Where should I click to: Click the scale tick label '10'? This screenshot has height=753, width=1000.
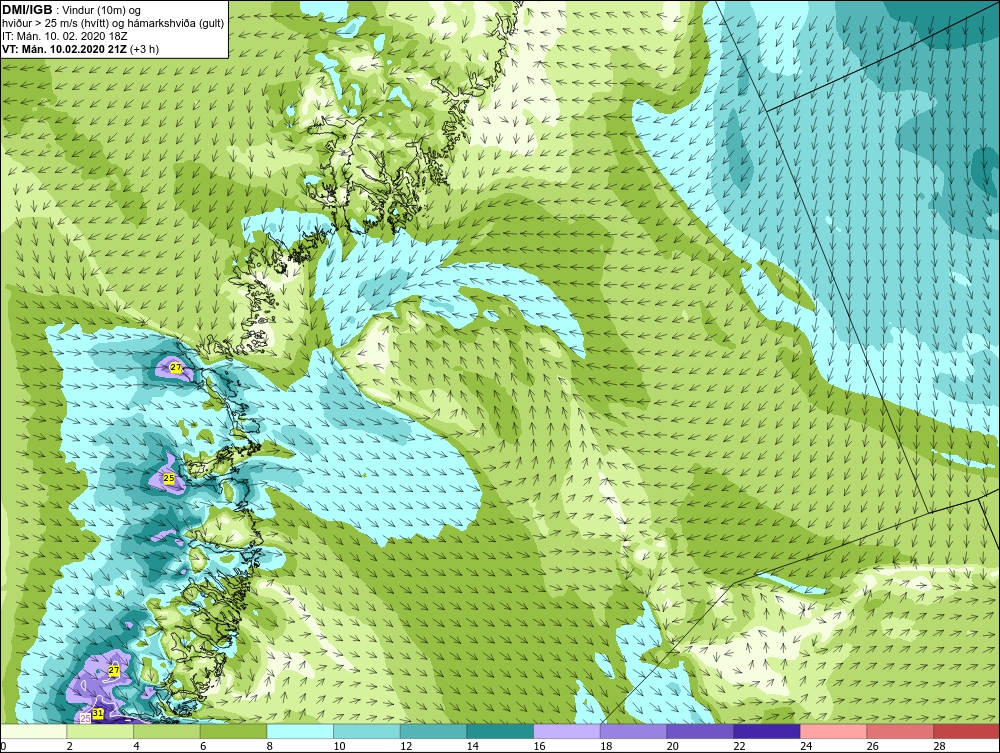(x=339, y=746)
